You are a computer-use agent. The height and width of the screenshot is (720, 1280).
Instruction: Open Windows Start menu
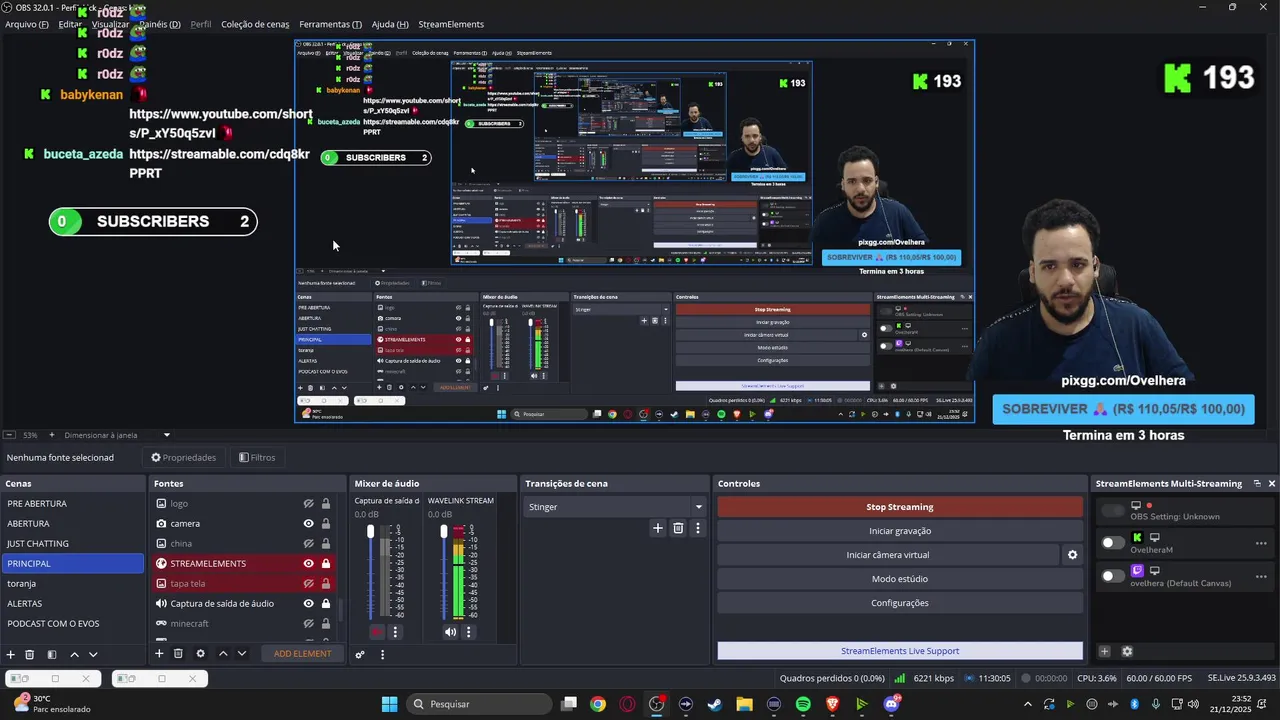click(389, 704)
